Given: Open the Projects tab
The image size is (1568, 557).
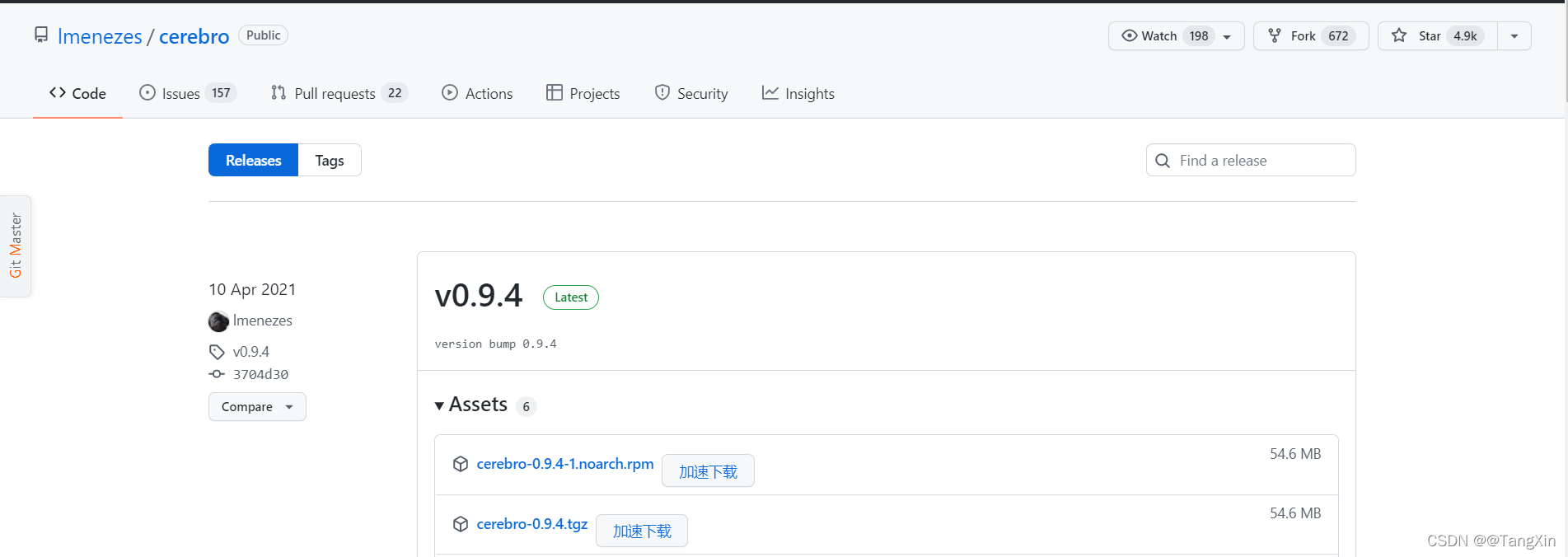Looking at the screenshot, I should pos(583,94).
